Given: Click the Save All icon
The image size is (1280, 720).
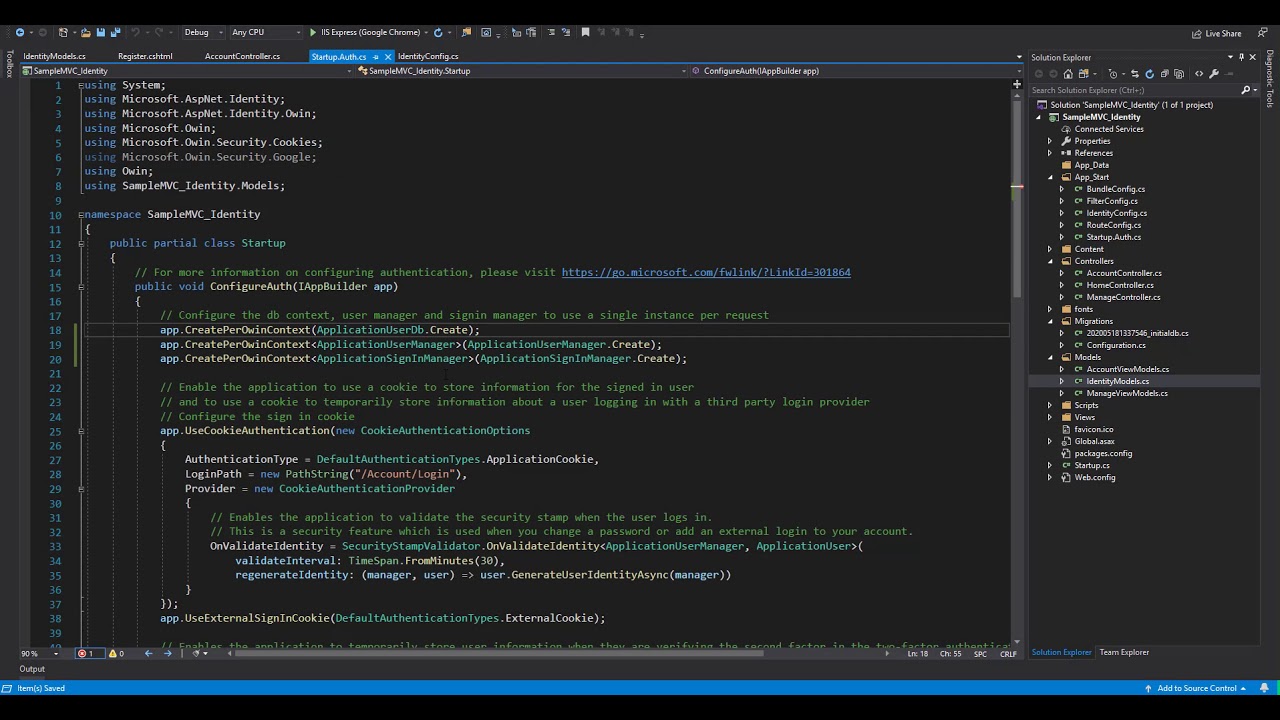Looking at the screenshot, I should [115, 32].
